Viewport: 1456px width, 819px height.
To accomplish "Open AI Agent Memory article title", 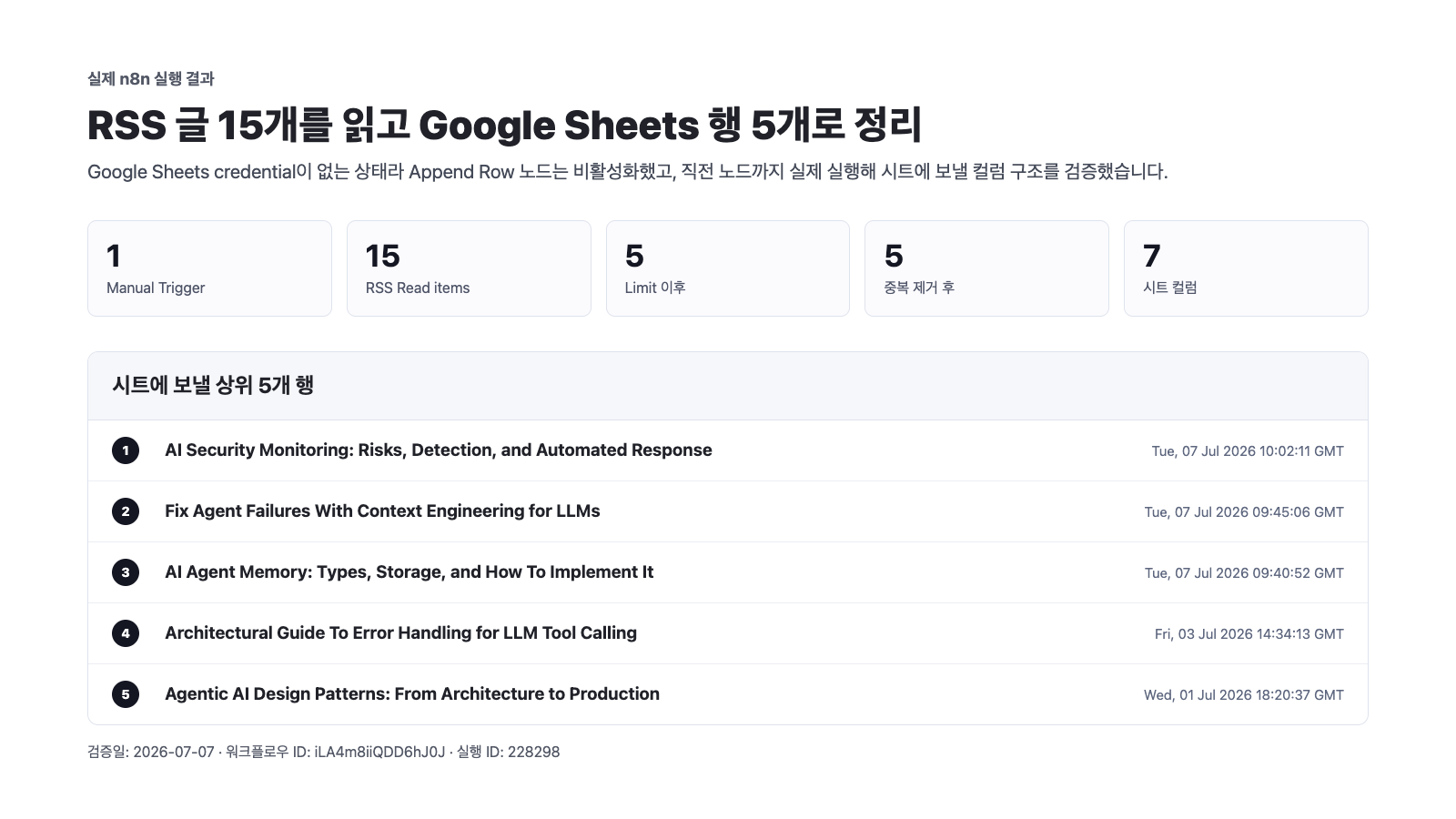I will pyautogui.click(x=409, y=572).
